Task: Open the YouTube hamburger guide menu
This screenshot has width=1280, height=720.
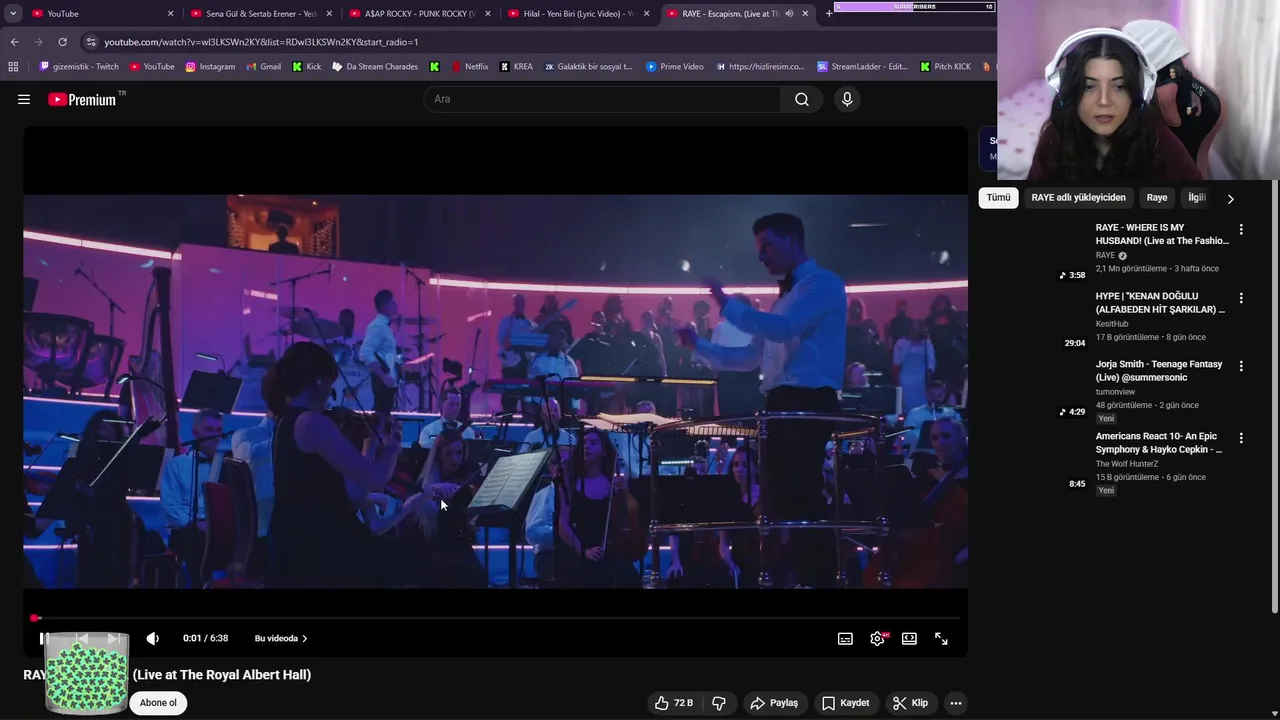Action: click(24, 99)
